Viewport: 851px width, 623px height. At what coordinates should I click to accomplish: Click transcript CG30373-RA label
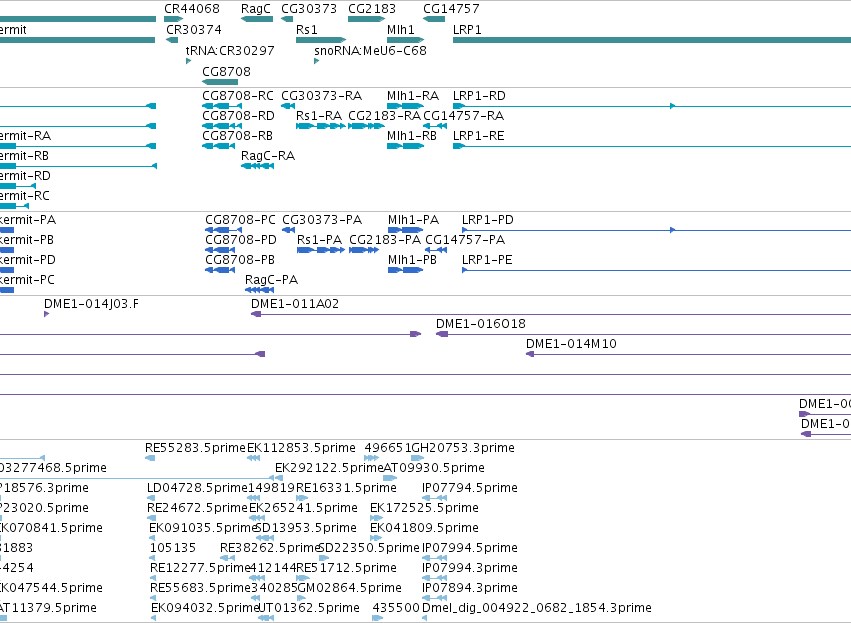click(x=321, y=96)
